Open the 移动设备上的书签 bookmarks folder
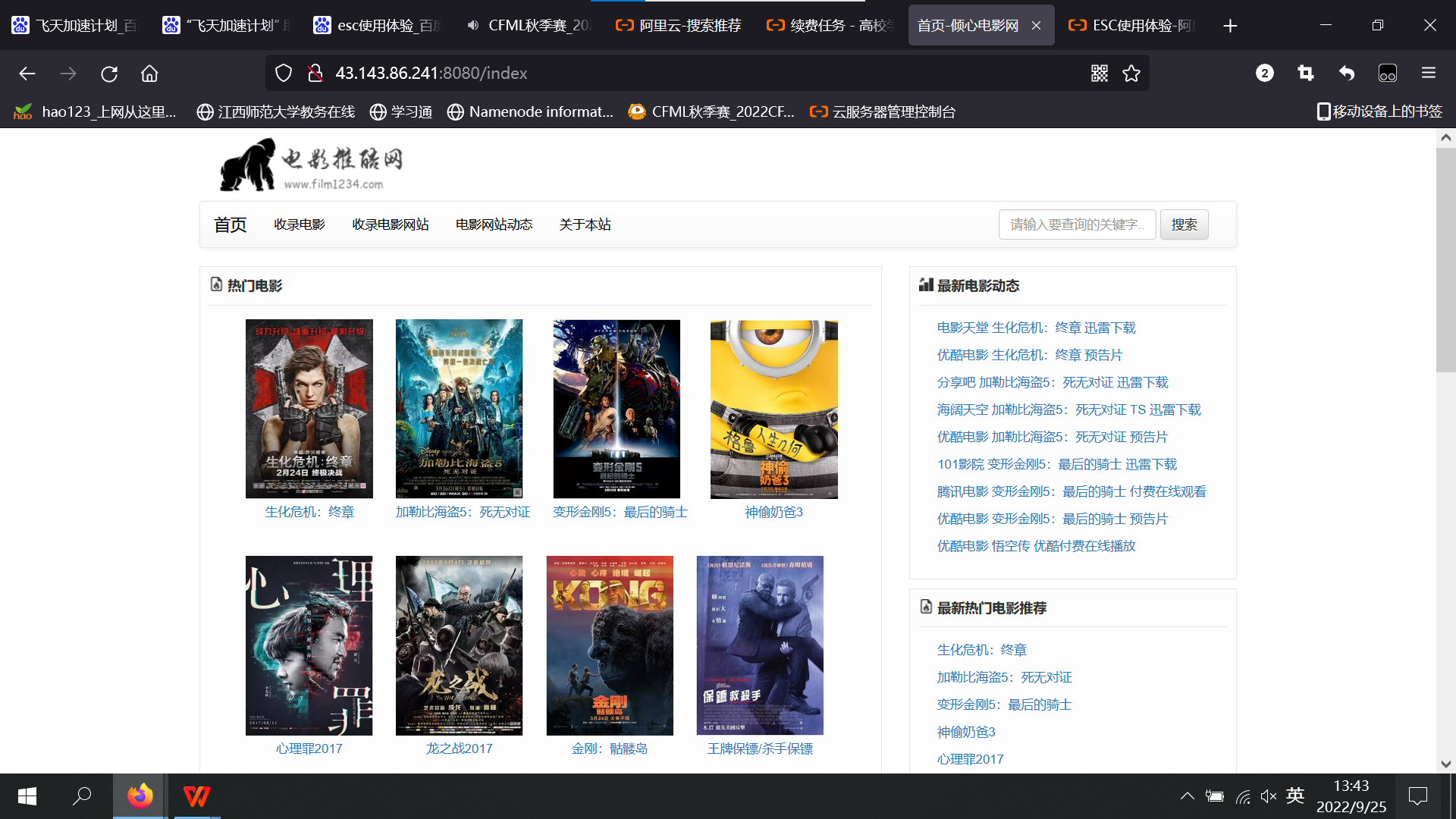 (1379, 111)
